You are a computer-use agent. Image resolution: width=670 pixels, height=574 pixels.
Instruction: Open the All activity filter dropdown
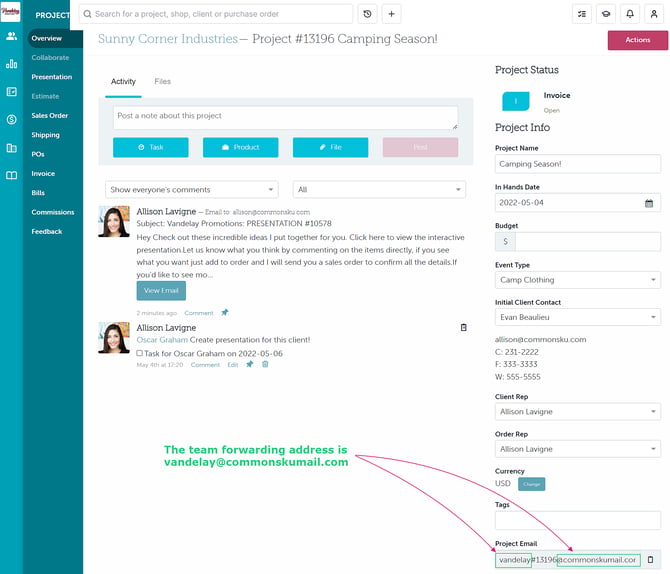(x=379, y=189)
